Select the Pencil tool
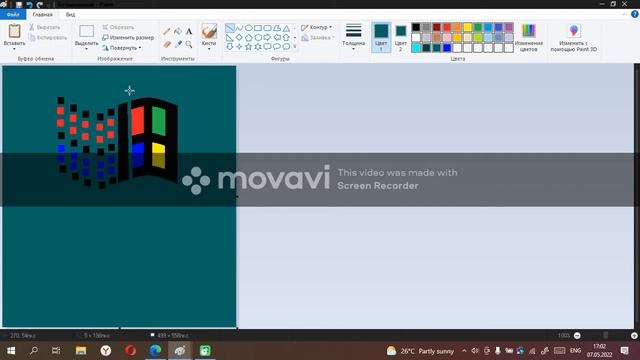The width and height of the screenshot is (640, 360). (x=167, y=31)
